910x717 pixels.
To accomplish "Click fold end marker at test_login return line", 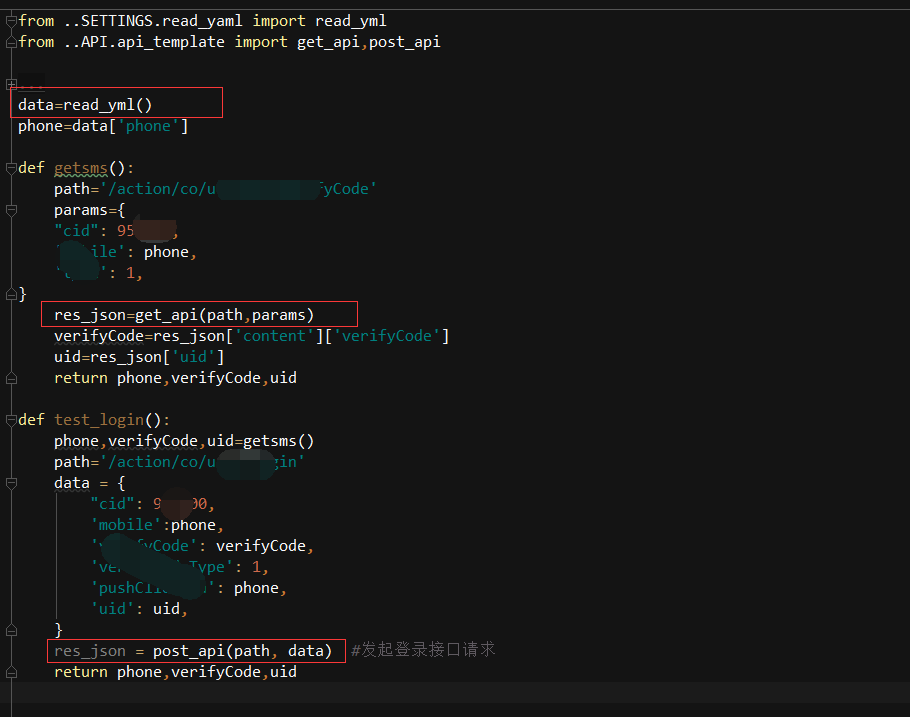I will (x=11, y=672).
